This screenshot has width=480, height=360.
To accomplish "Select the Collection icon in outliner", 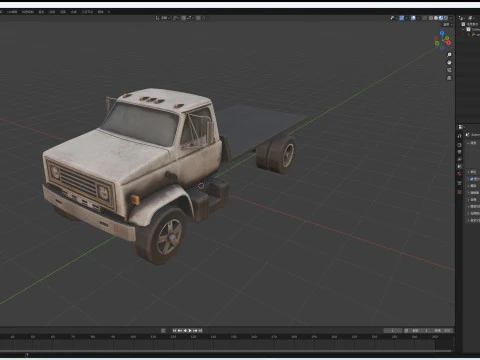I will point(468,29).
